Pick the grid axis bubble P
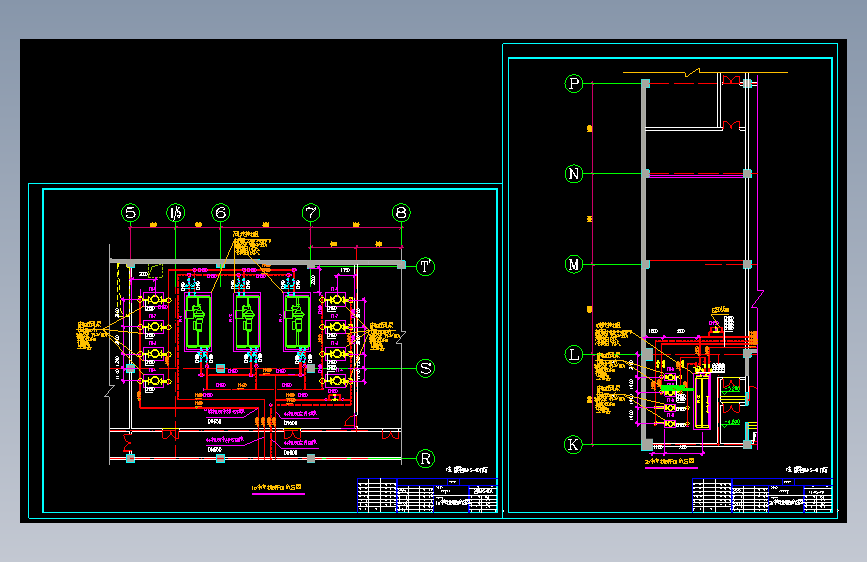The width and height of the screenshot is (867, 562). click(574, 84)
